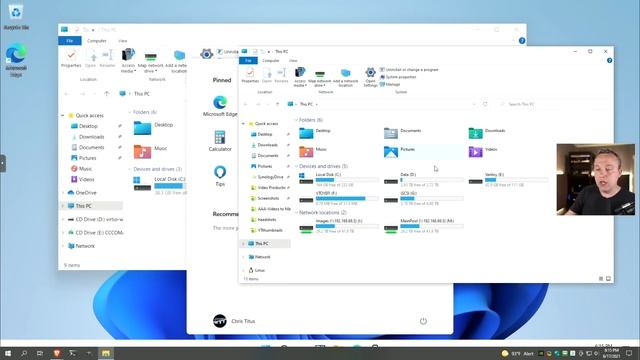640x360 pixels.
Task: Select the Documents folder in the front window content
Action: point(422,133)
